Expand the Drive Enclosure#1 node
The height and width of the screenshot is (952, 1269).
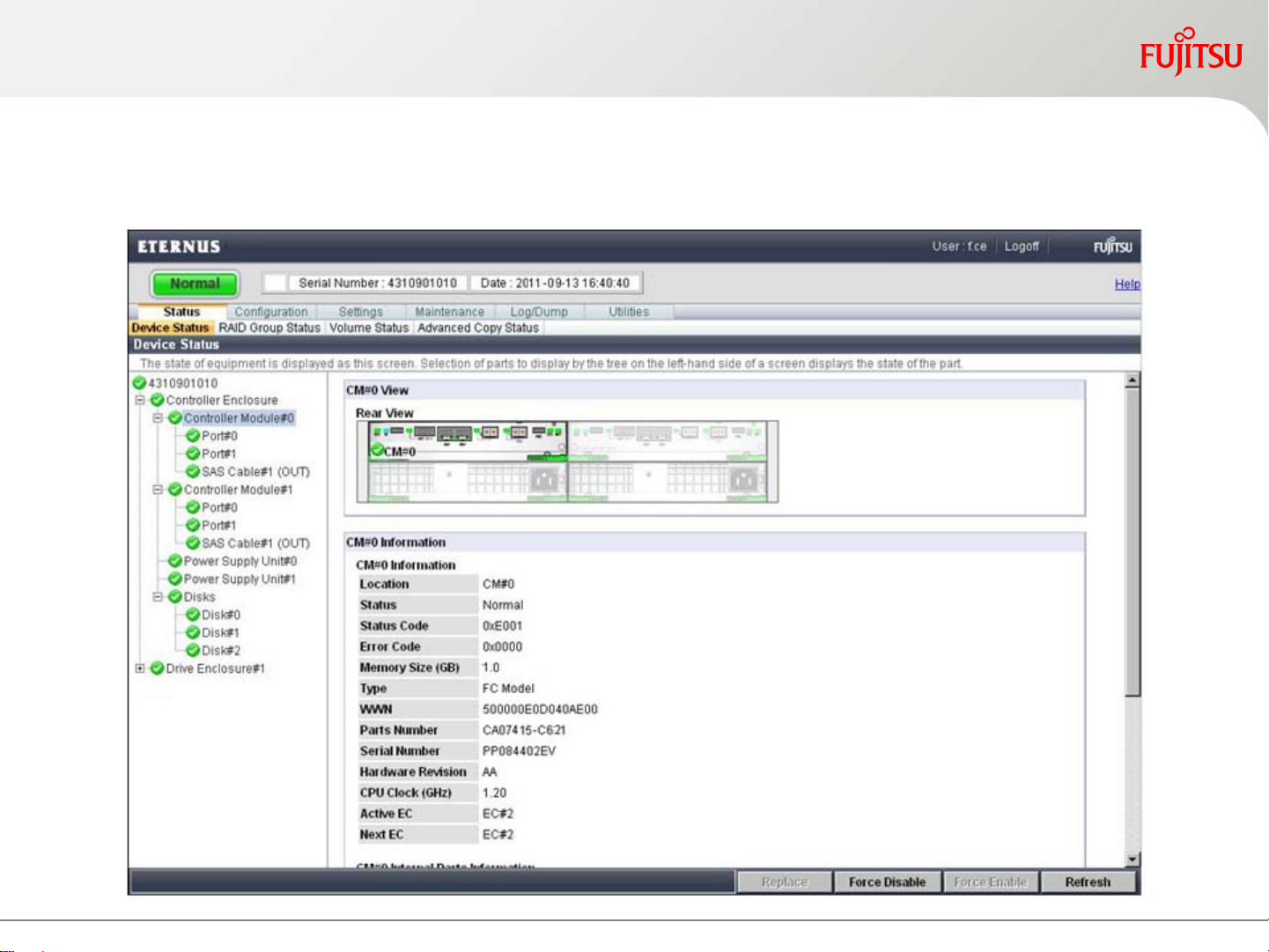click(x=140, y=668)
